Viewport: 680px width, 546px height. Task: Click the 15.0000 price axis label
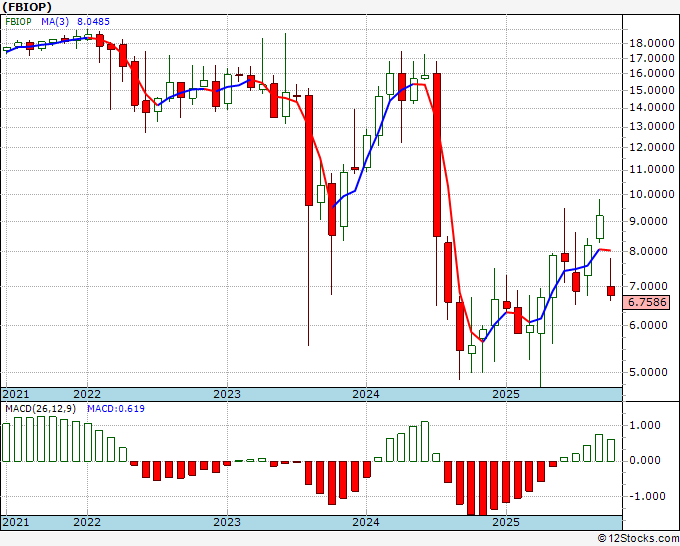coord(652,91)
